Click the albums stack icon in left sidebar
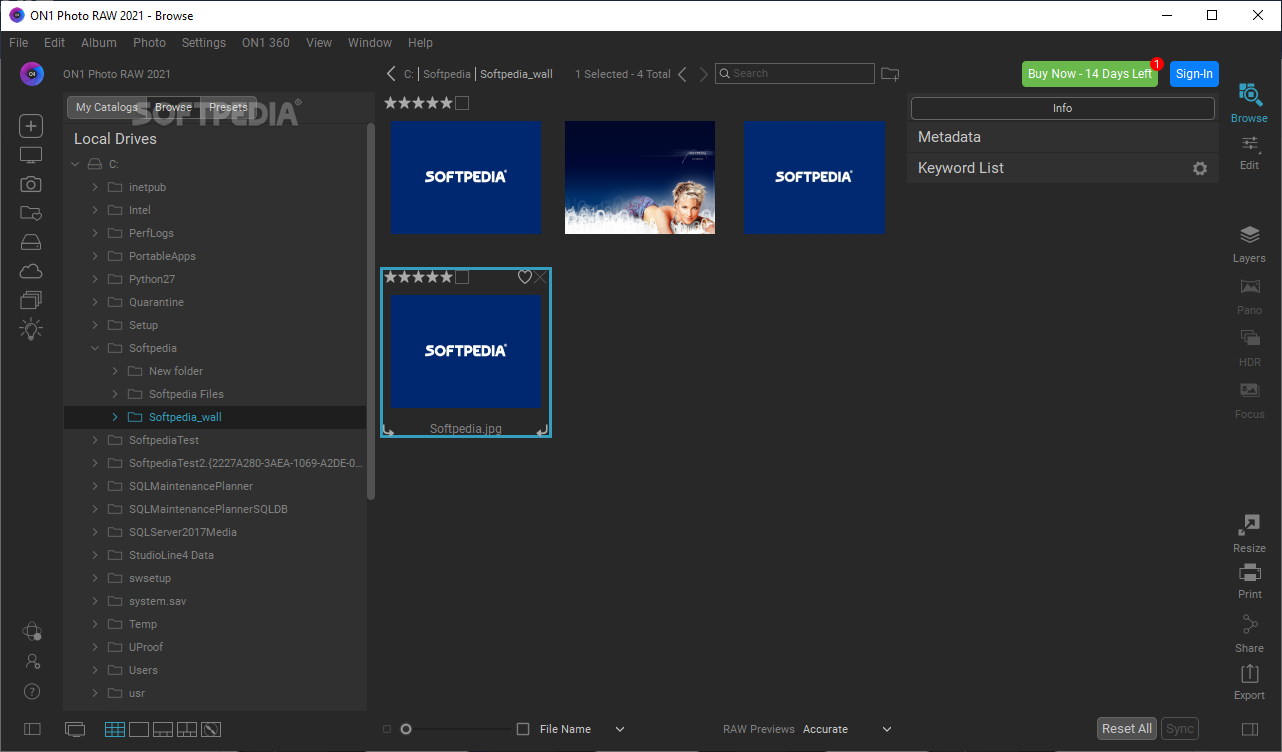1282x752 pixels. pos(31,300)
